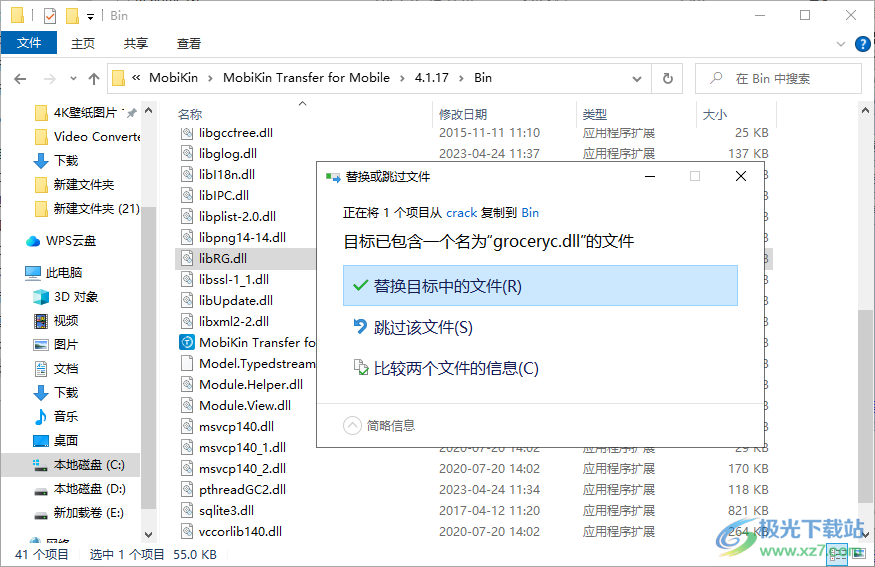Expand the ribbon with chevron
875x567 pixels.
point(841,44)
